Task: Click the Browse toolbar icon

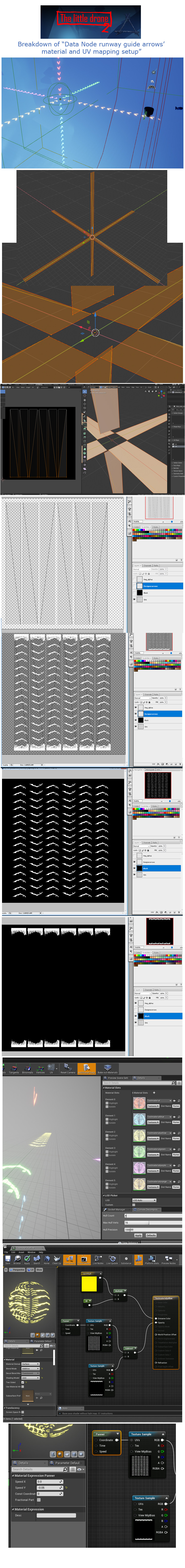Action: 17,1259
